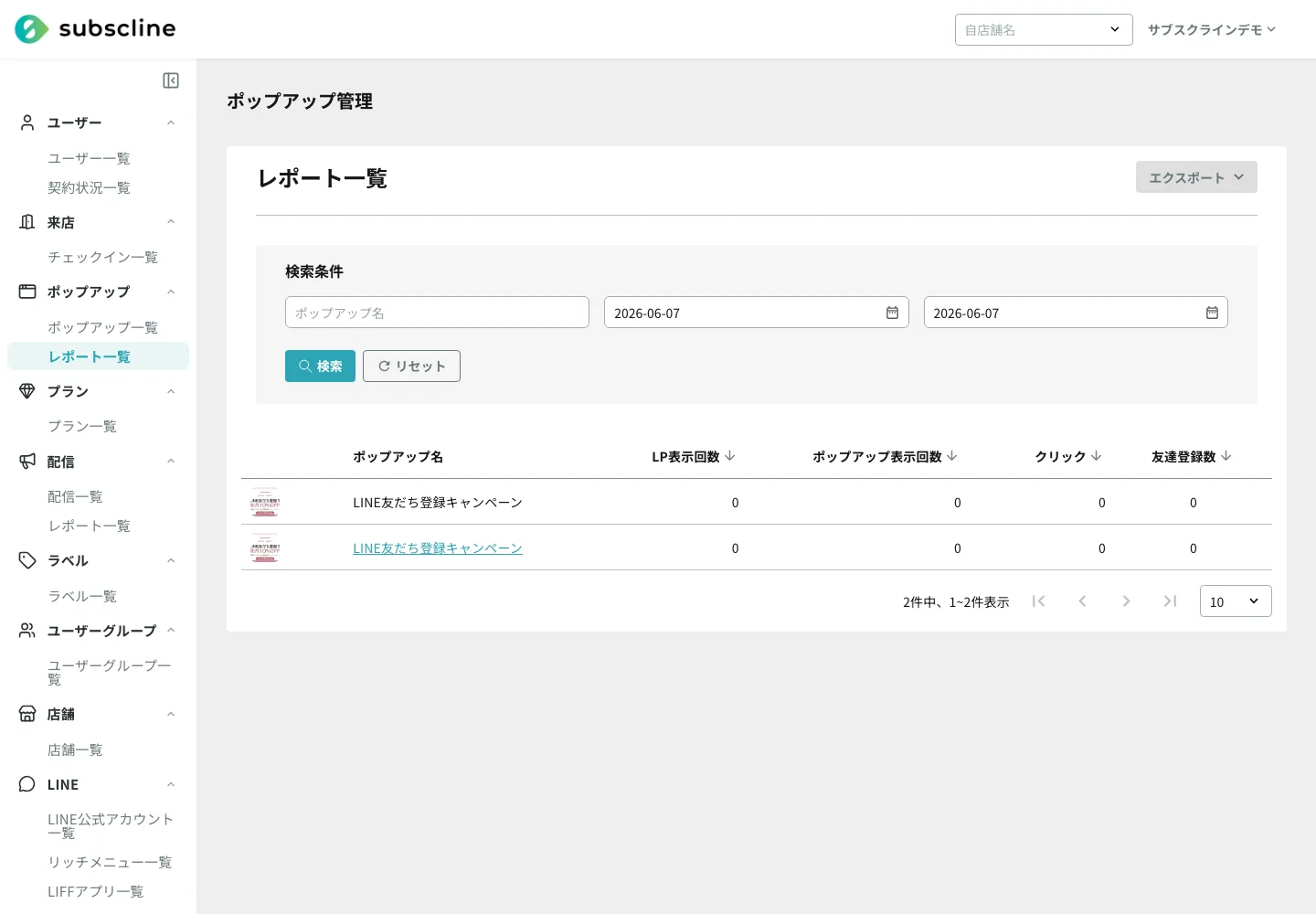Open the エクスポート dropdown
1316x914 pixels.
1196,177
